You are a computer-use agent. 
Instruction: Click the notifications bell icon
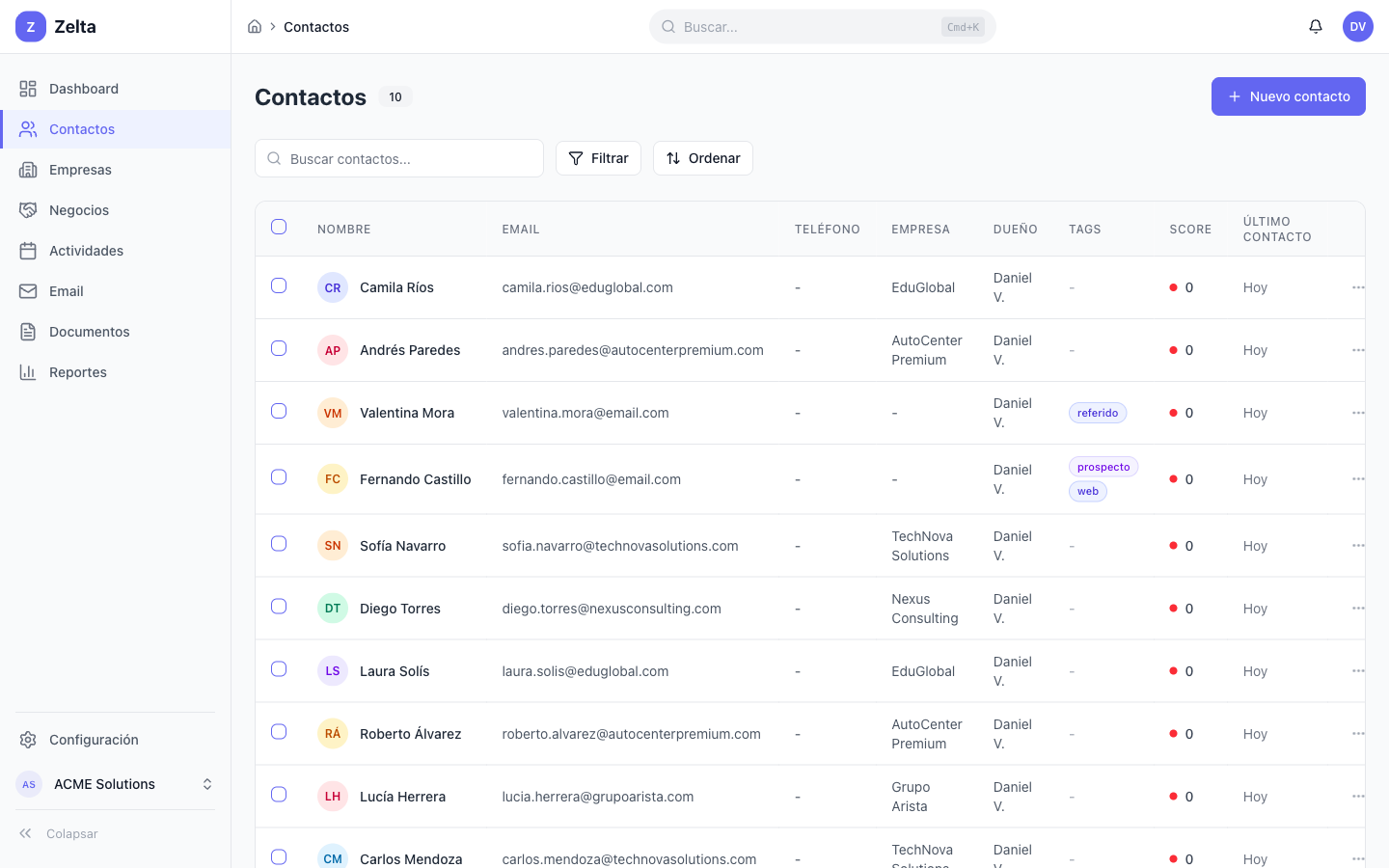tap(1315, 27)
